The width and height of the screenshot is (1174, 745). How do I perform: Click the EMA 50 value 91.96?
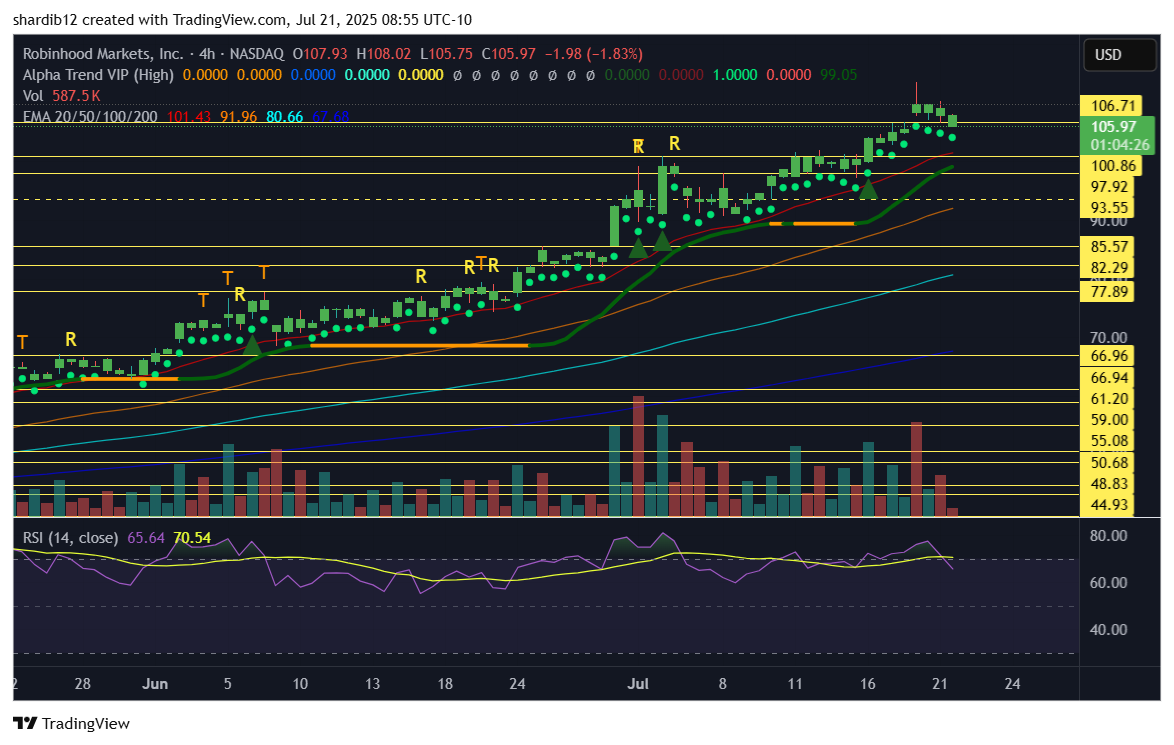(x=238, y=117)
